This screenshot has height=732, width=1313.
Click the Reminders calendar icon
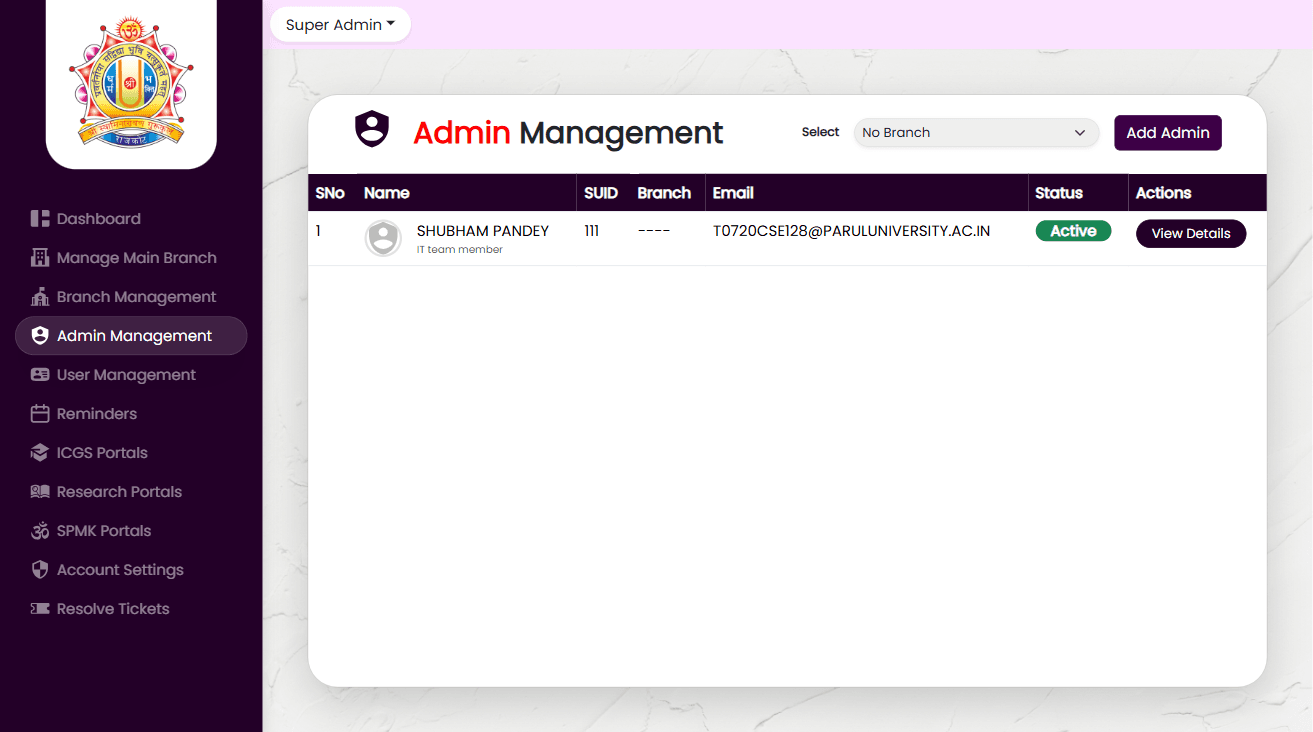pyautogui.click(x=40, y=414)
